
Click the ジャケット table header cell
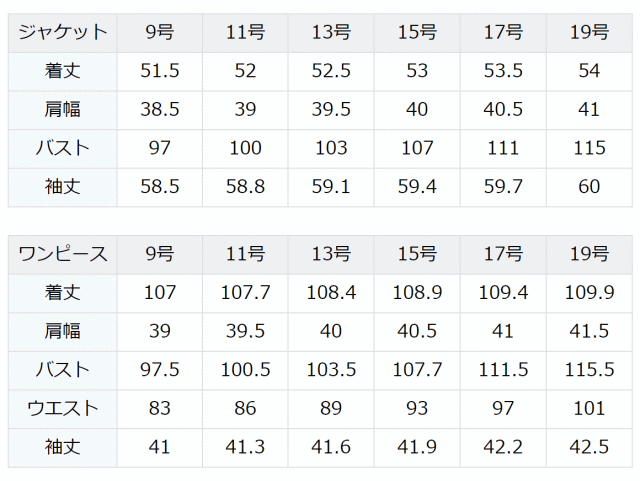click(62, 33)
